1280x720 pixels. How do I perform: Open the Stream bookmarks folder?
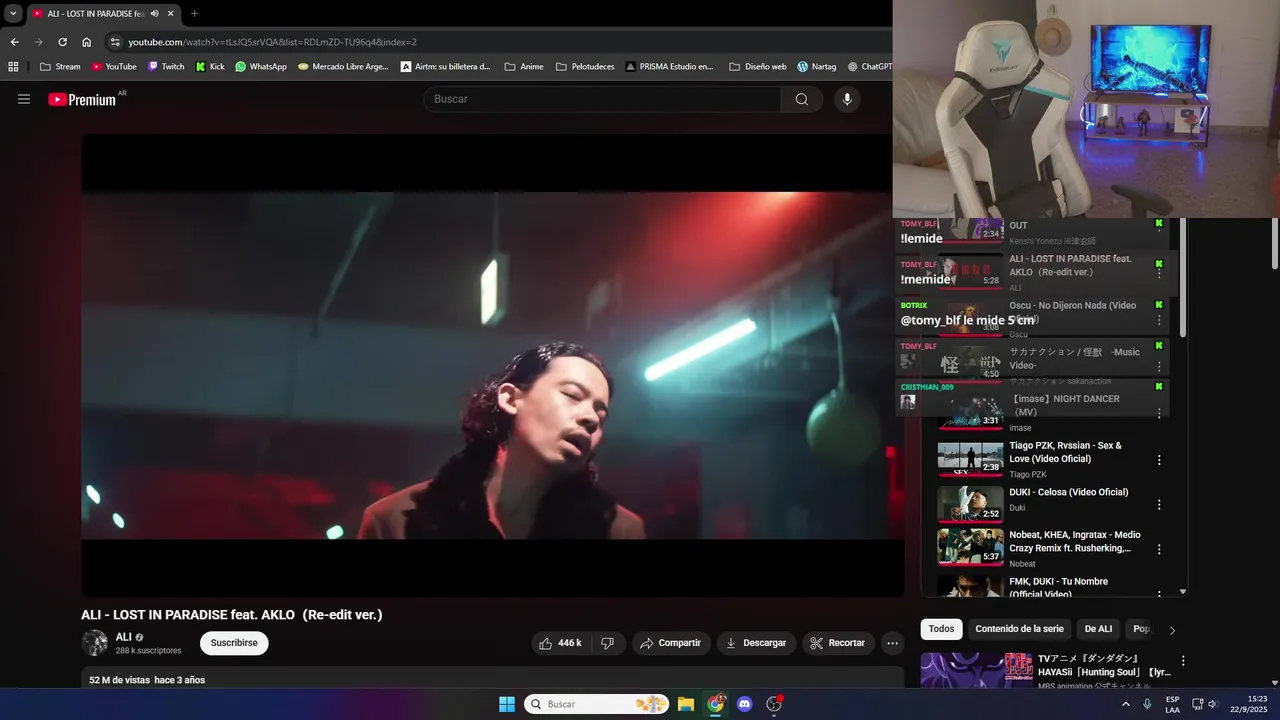pos(60,67)
